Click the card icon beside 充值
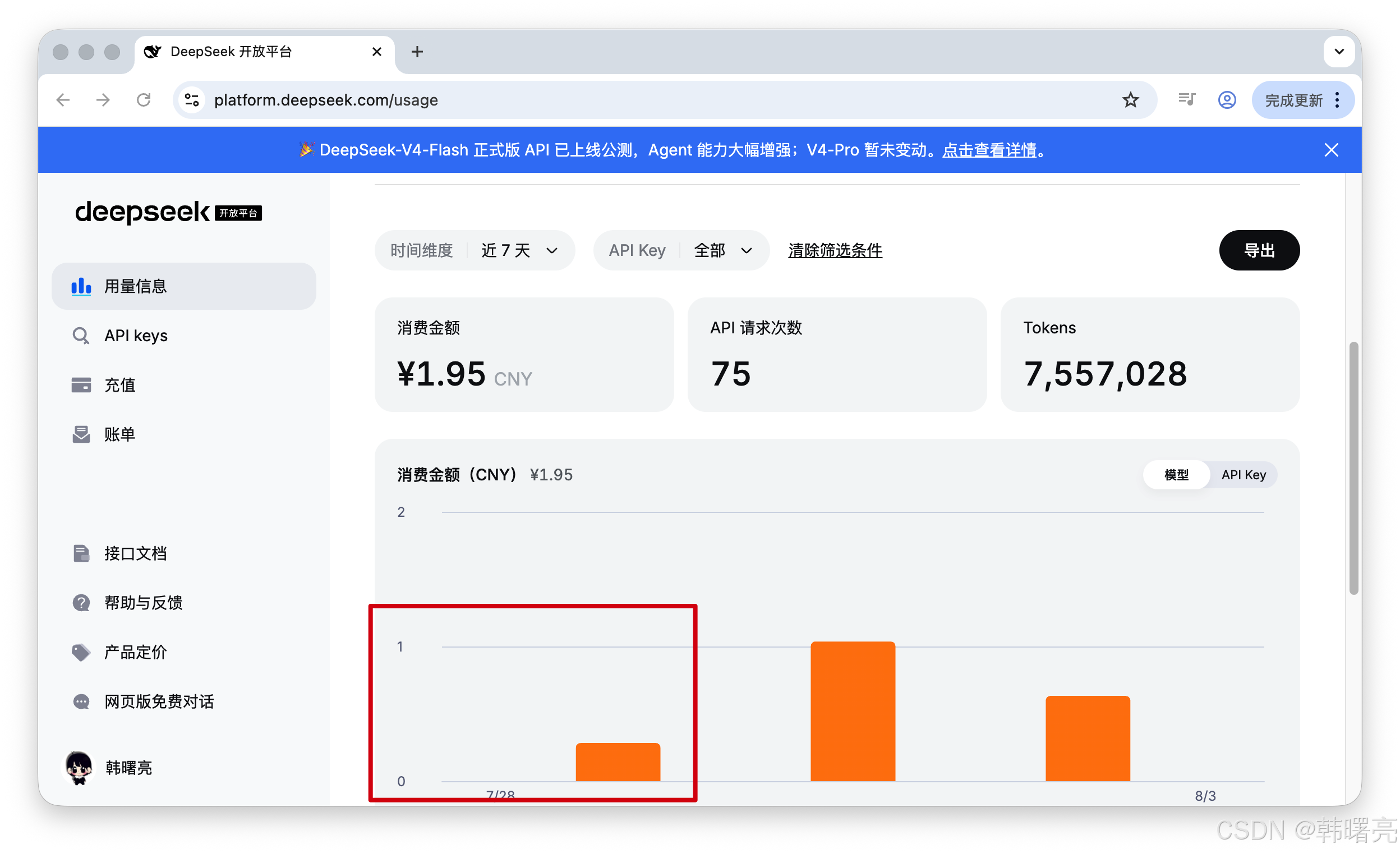Image resolution: width=1400 pixels, height=853 pixels. click(x=81, y=385)
